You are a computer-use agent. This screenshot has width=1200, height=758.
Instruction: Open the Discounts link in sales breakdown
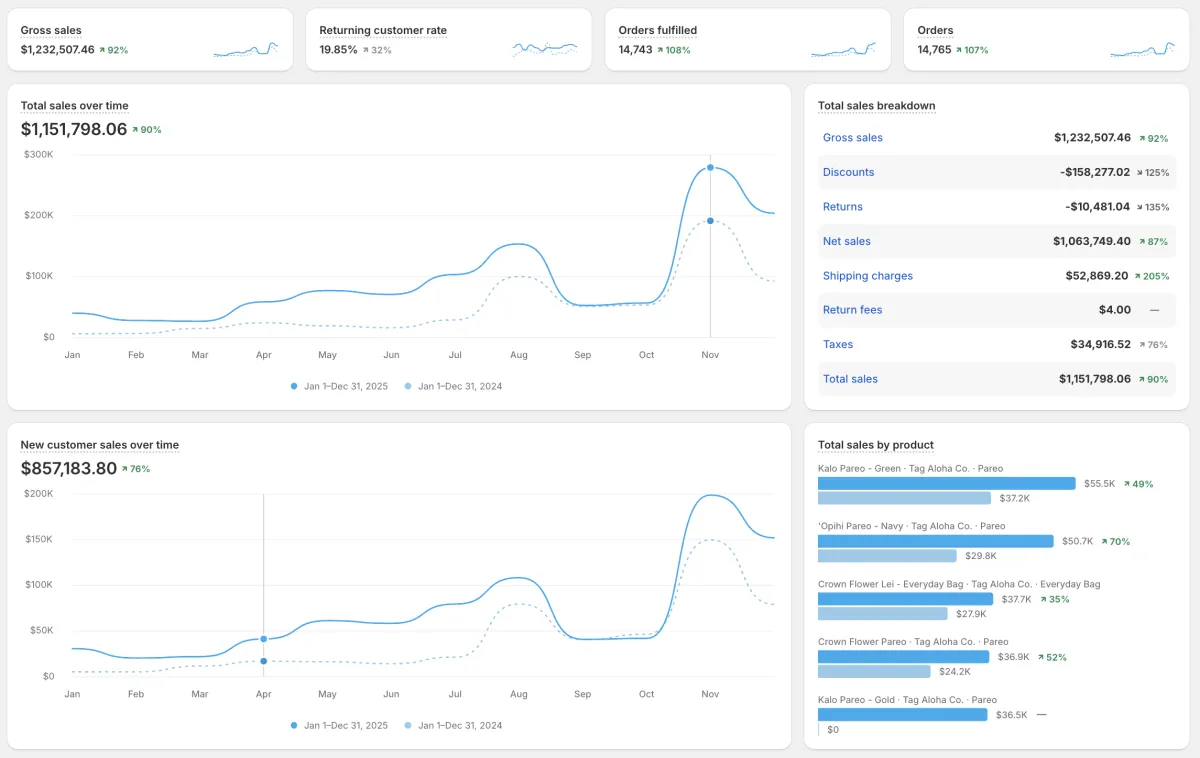[x=848, y=172]
